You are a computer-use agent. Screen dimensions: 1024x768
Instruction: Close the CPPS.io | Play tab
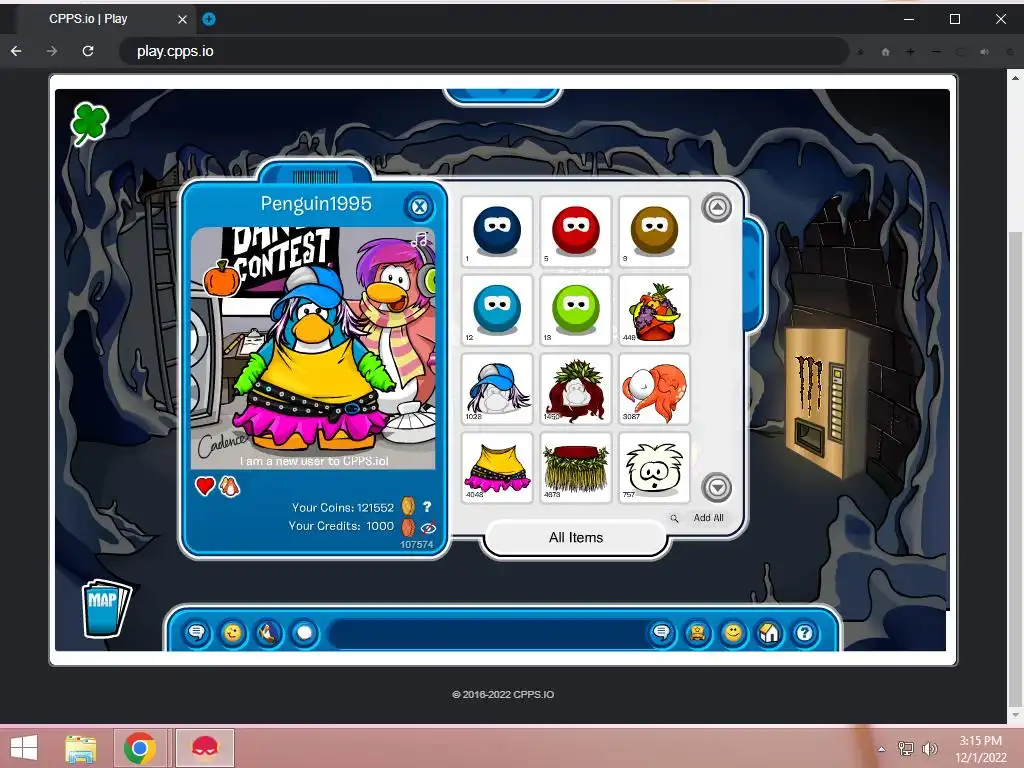182,20
